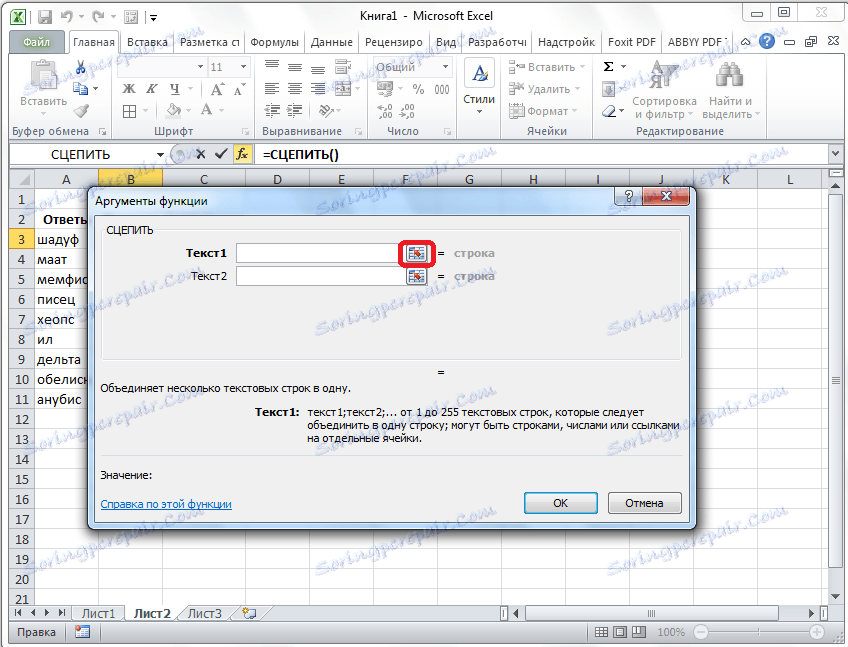Click the Текст2 range selector icon

pyautogui.click(x=416, y=276)
